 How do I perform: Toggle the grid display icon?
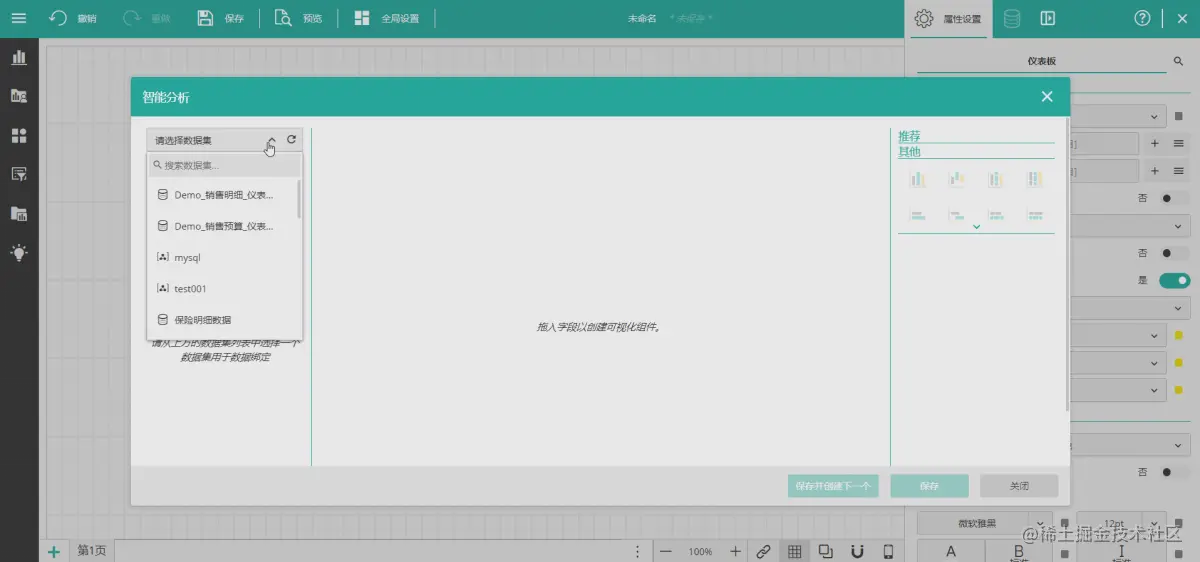(794, 551)
